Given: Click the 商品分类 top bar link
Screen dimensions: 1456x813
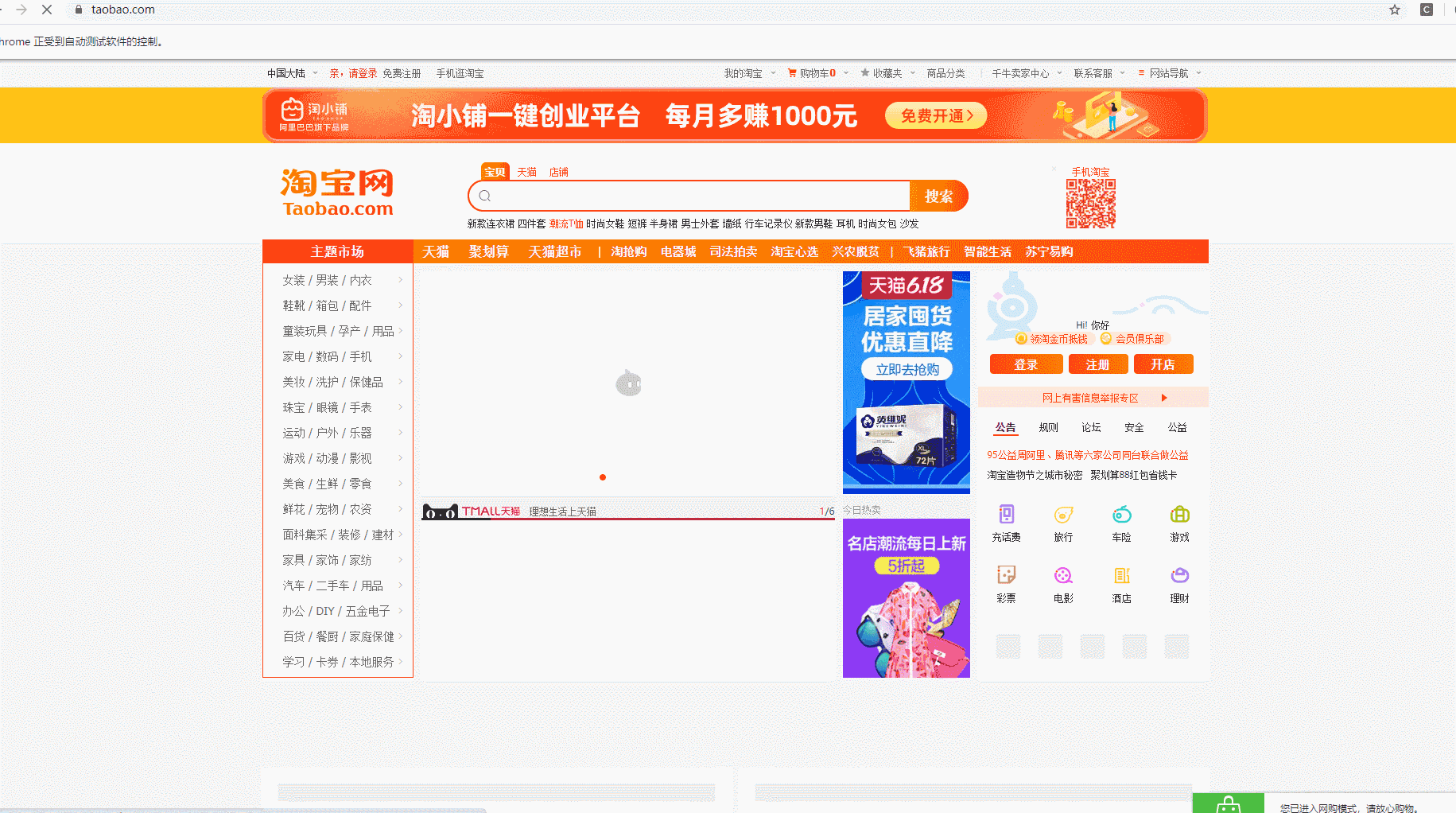Looking at the screenshot, I should (945, 72).
